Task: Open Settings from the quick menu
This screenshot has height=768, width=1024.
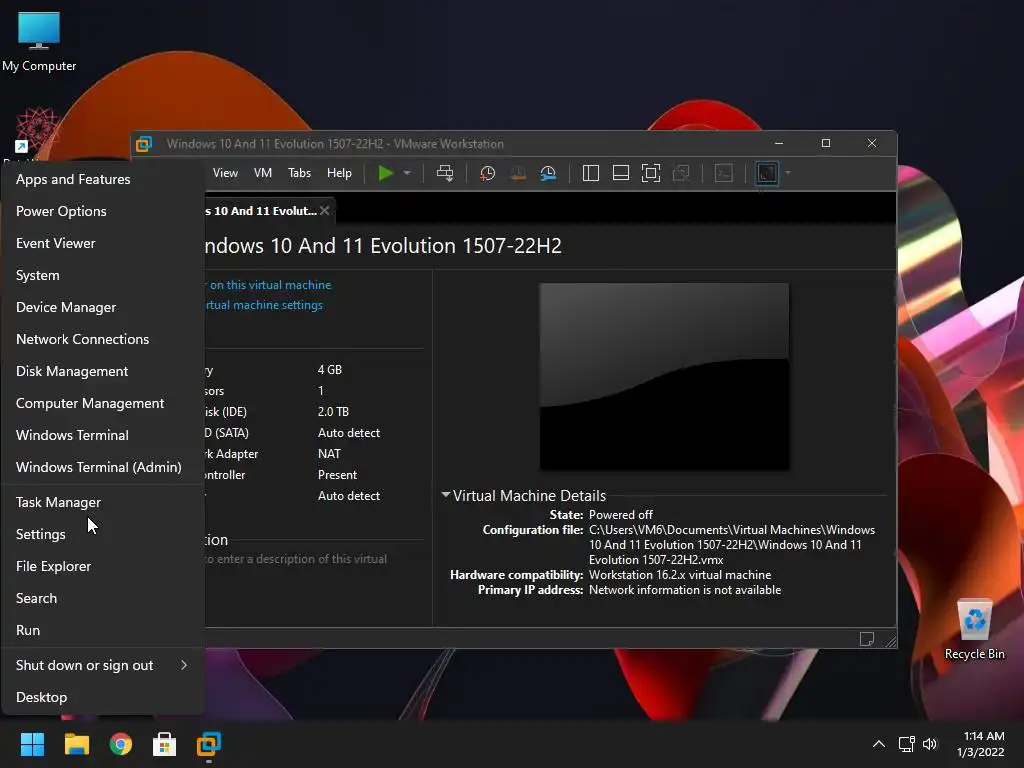Action: tap(103, 534)
